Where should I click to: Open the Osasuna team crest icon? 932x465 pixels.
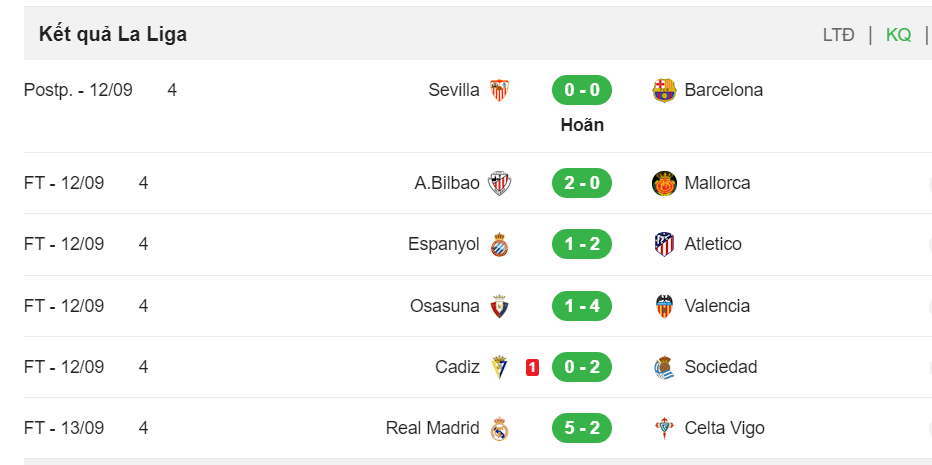pyautogui.click(x=499, y=306)
